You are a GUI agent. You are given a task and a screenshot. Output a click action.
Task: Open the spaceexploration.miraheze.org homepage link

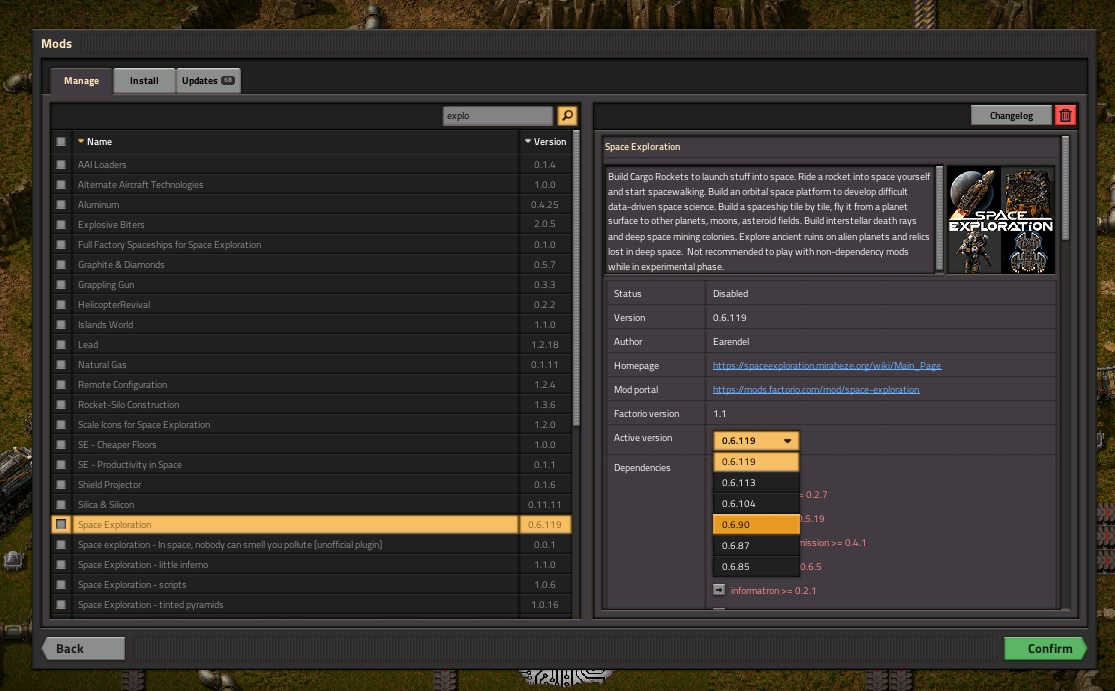click(826, 365)
